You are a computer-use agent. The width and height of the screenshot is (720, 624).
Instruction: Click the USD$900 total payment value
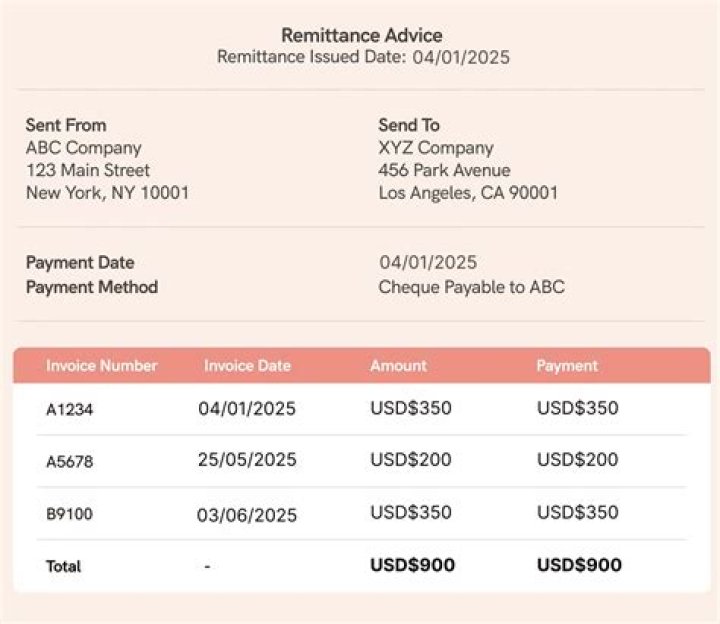point(579,565)
